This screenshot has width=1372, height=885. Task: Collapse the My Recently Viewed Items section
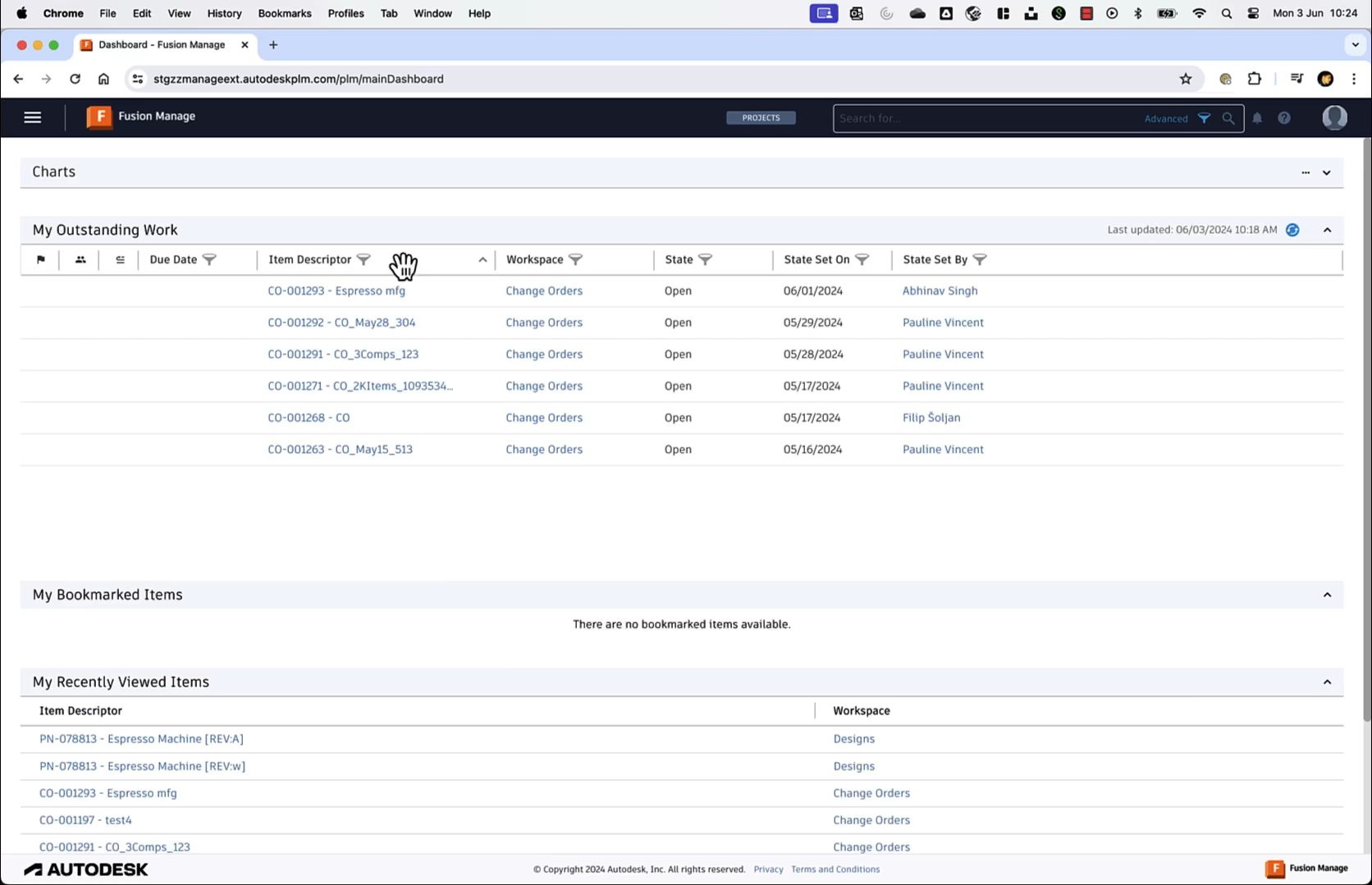1327,681
